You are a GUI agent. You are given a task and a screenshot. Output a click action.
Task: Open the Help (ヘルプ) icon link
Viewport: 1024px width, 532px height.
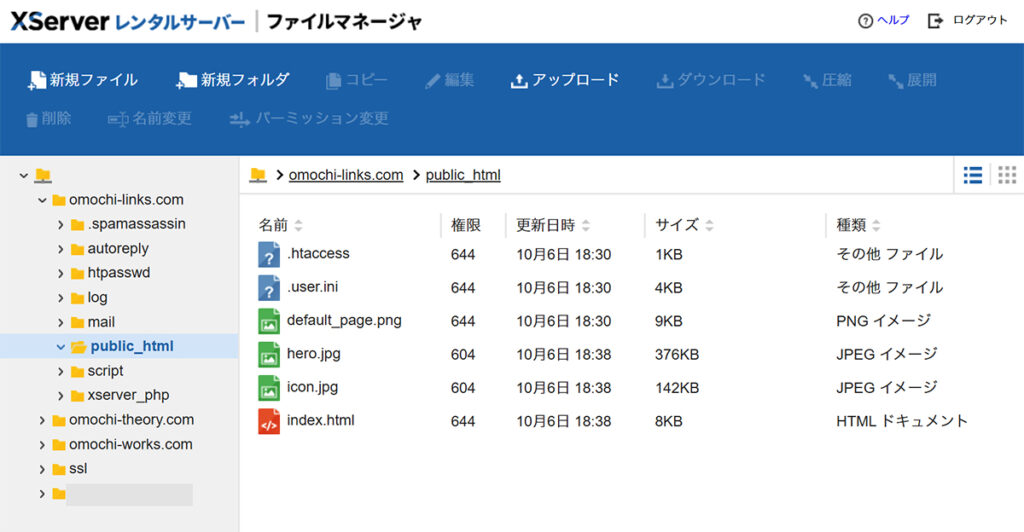(865, 21)
